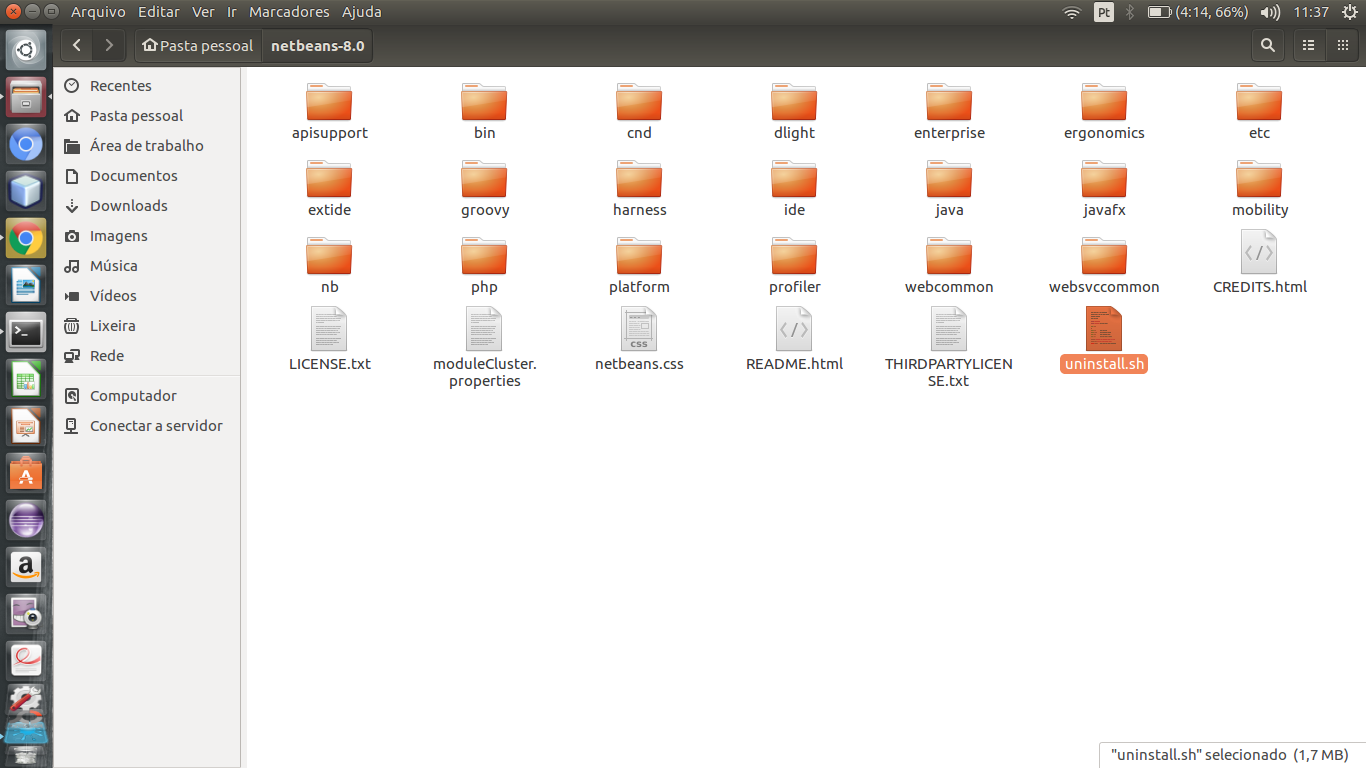Select the cnd folder icon
The height and width of the screenshot is (768, 1366).
(639, 103)
